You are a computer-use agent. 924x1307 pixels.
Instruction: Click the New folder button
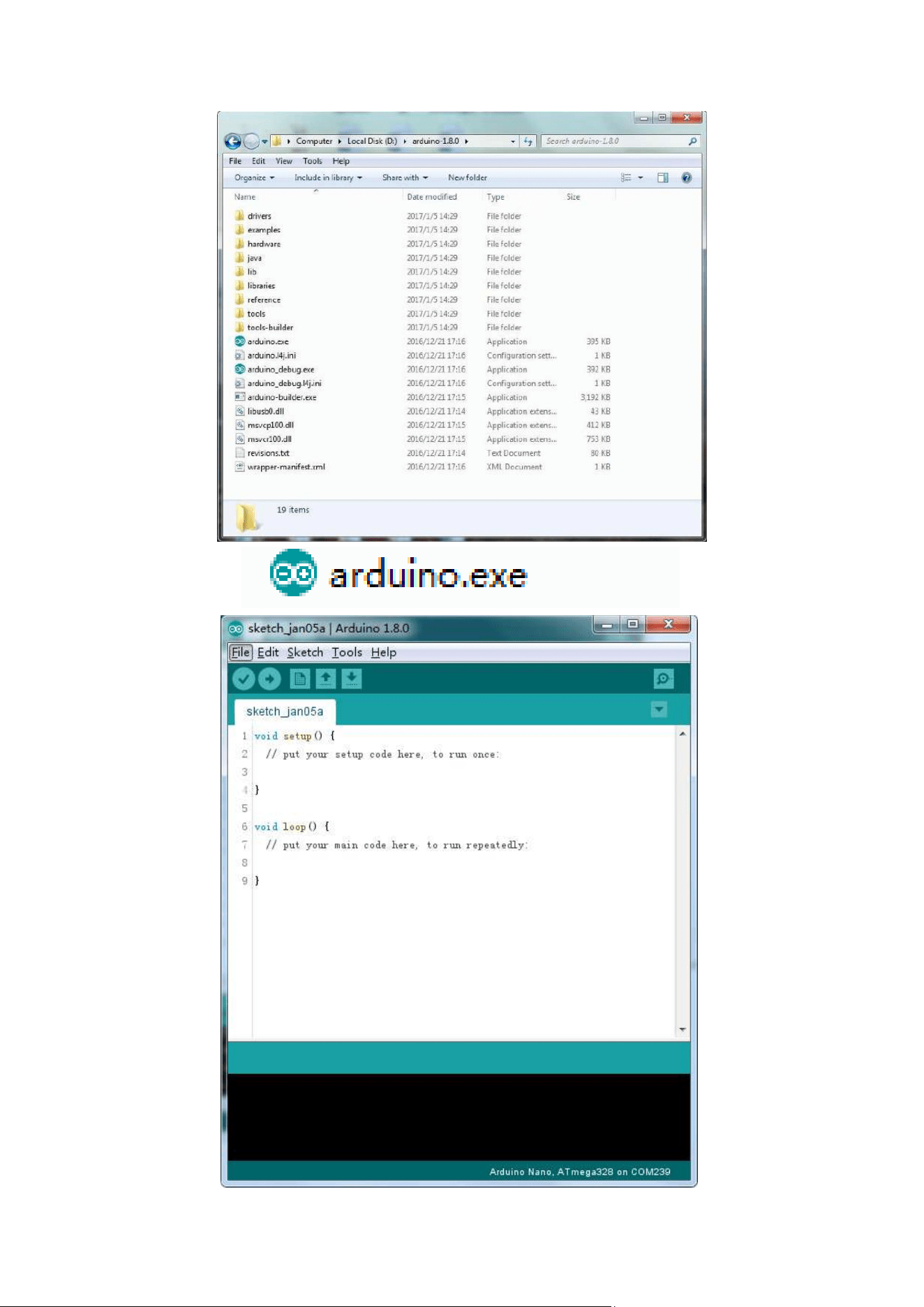tap(468, 178)
